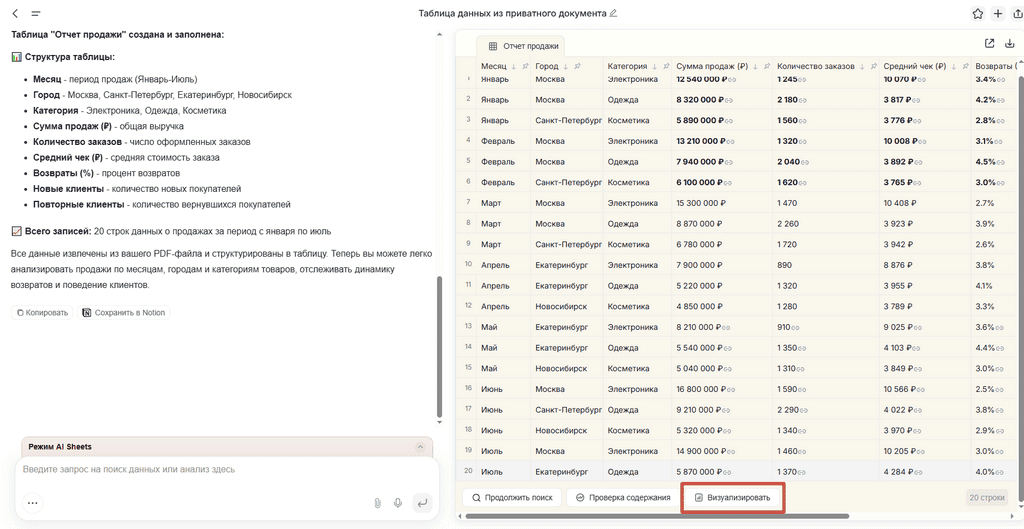Click the Визуализировать button
1024x529 pixels.
[733, 498]
